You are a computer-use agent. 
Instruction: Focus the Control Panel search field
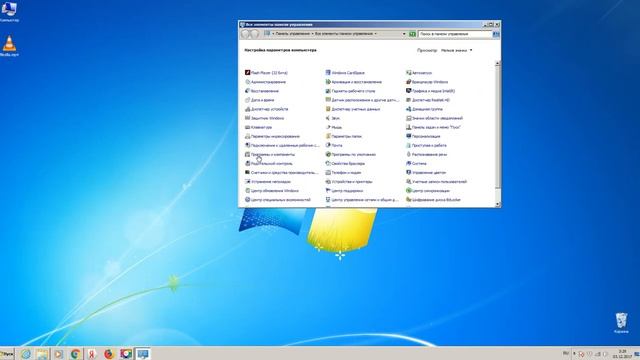(x=455, y=34)
